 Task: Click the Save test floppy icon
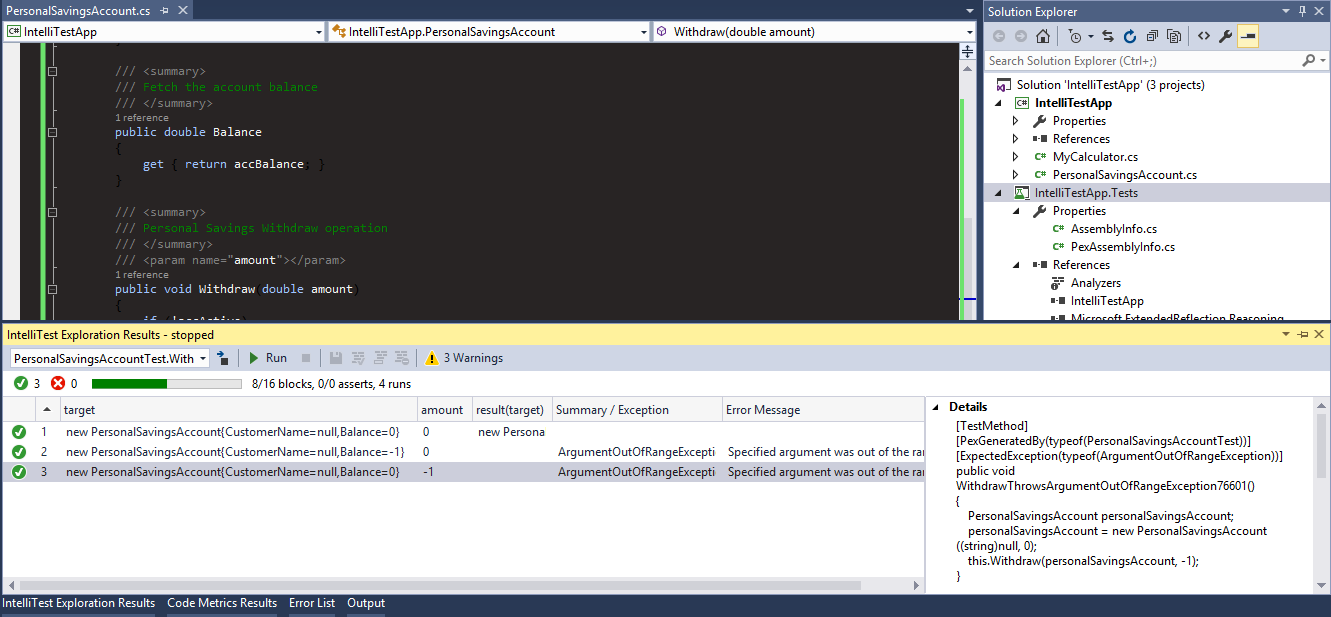(x=335, y=358)
